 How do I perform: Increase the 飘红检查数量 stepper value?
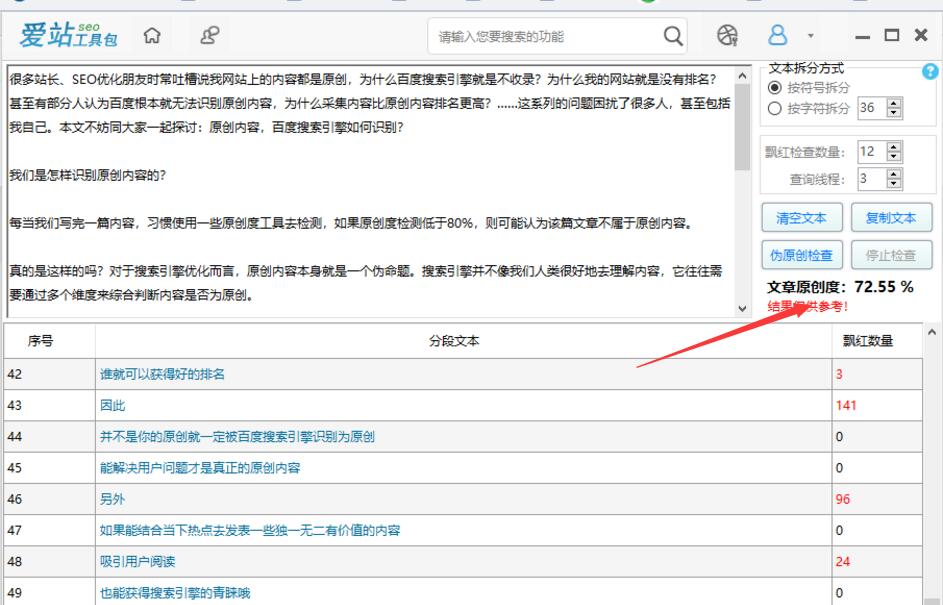(x=895, y=148)
